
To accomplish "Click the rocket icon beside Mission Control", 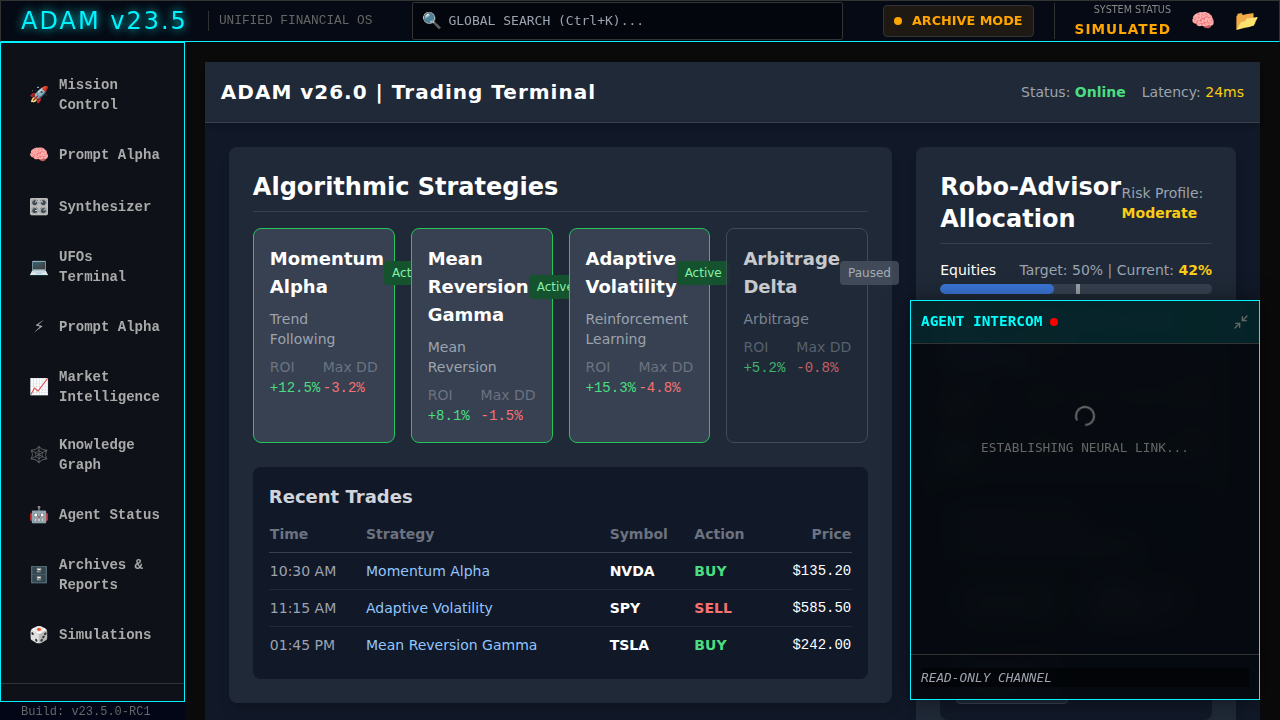I will pyautogui.click(x=39, y=95).
